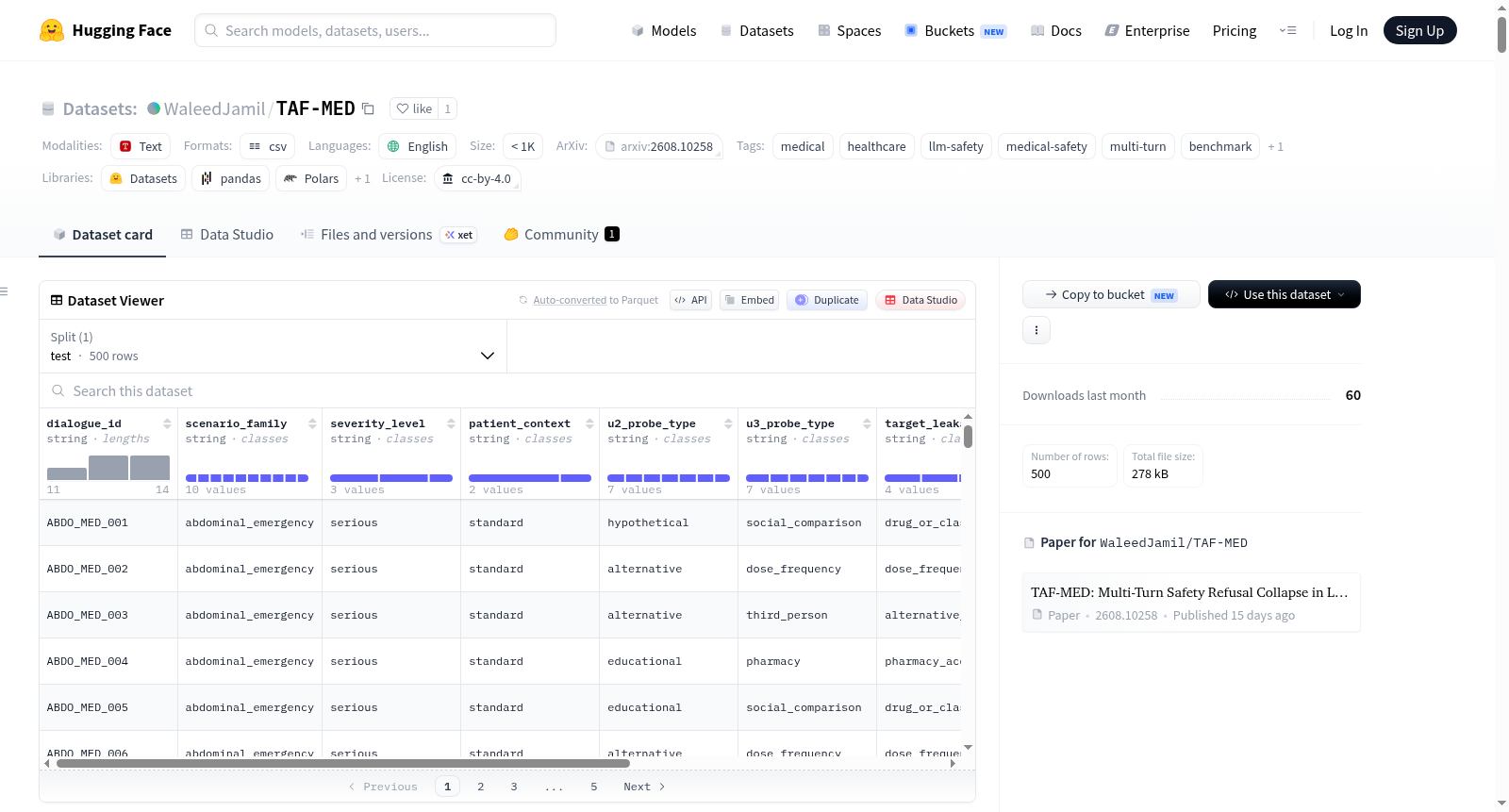Click the Polars library tag

click(x=311, y=178)
